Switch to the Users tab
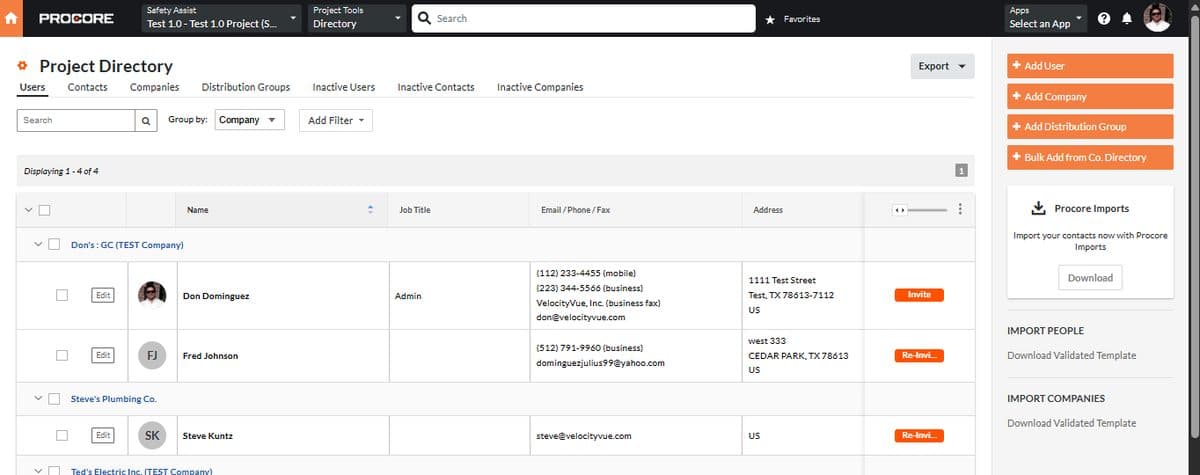1200x475 pixels. click(32, 87)
